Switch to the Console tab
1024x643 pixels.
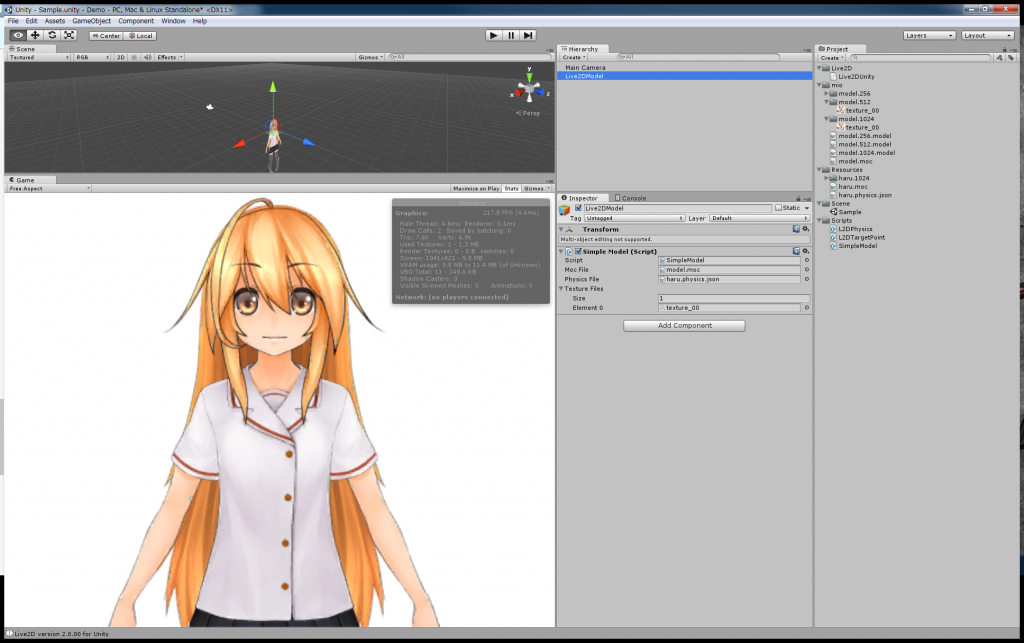[x=631, y=198]
